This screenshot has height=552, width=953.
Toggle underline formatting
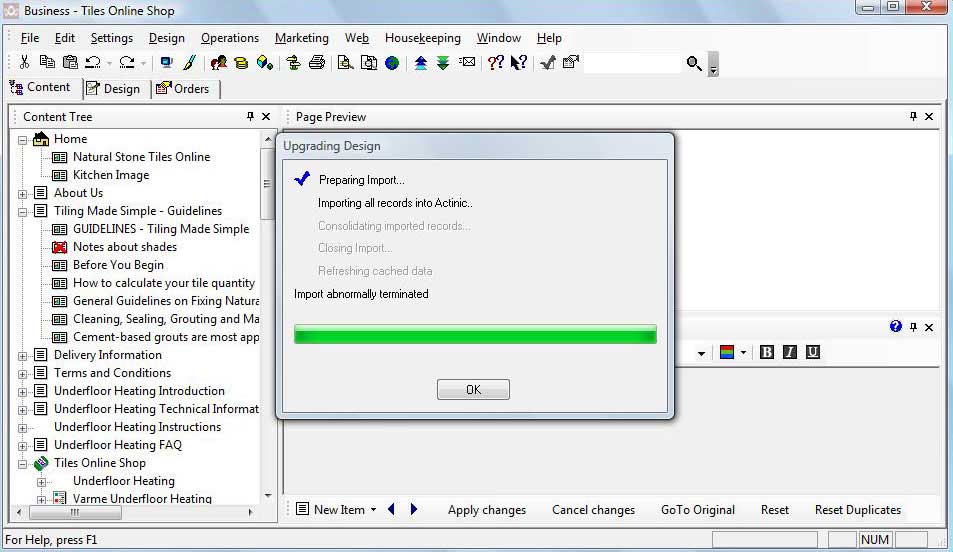tap(813, 352)
